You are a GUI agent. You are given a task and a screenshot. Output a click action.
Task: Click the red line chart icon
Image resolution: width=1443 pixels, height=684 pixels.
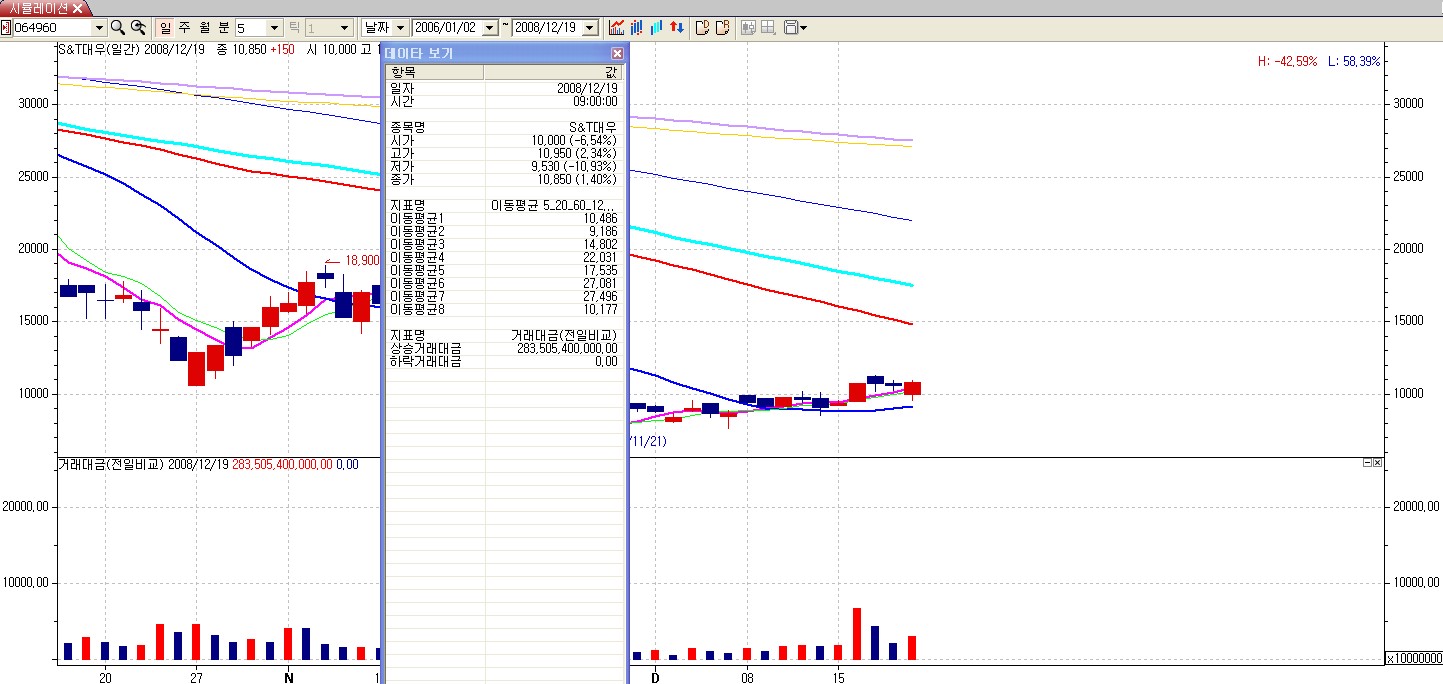[x=617, y=28]
